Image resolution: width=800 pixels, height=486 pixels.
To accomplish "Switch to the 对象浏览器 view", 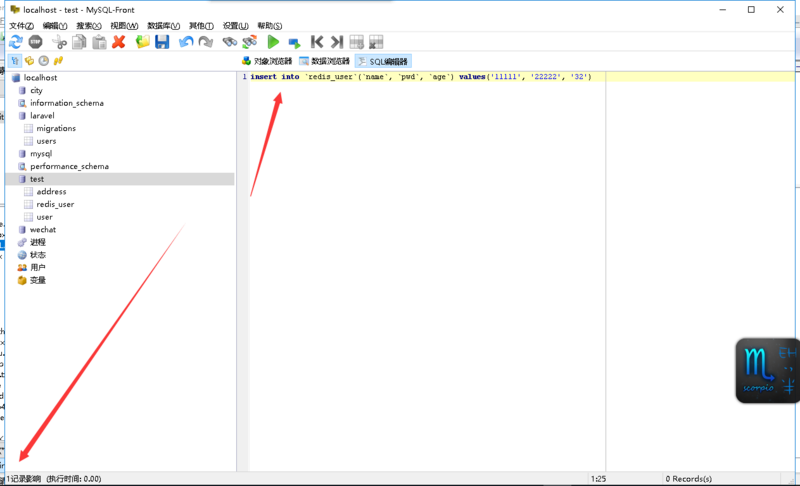I will [267, 61].
